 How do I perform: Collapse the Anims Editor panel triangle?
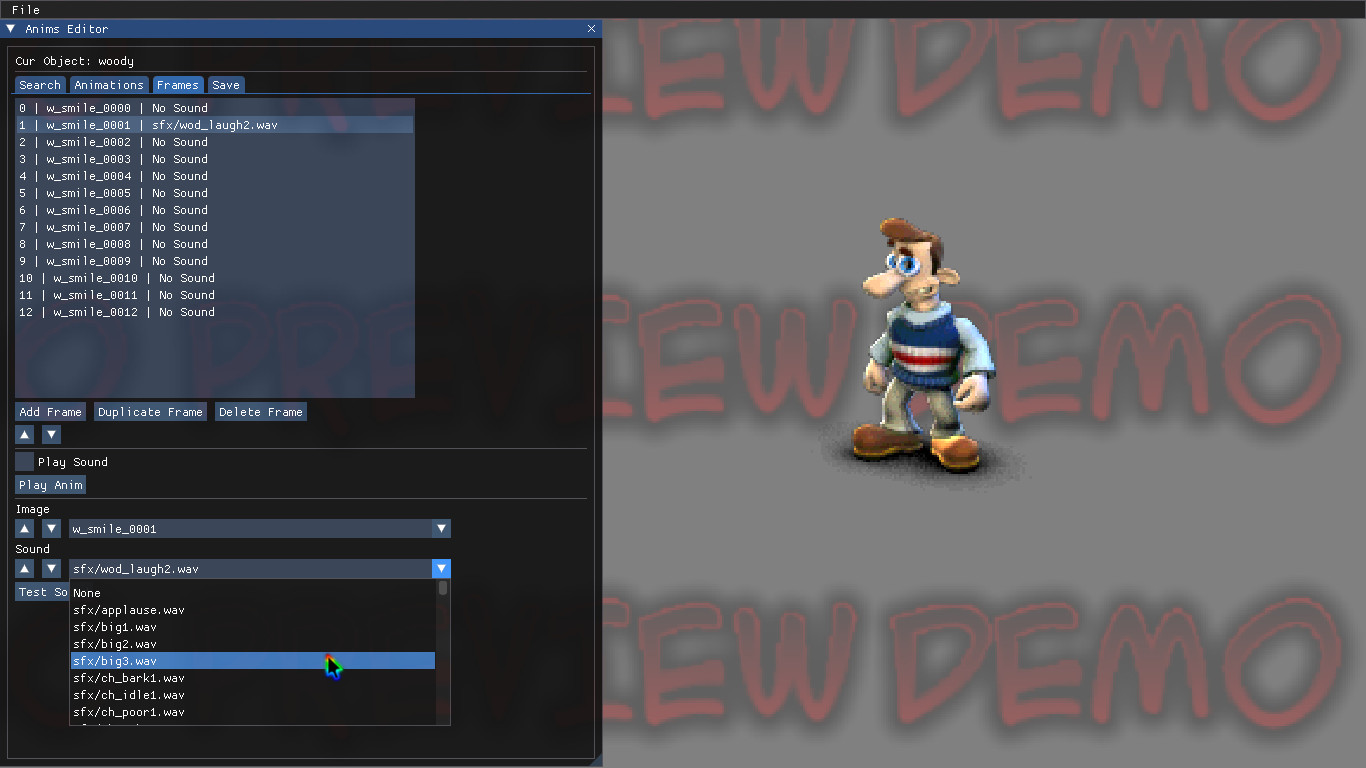(x=11, y=28)
